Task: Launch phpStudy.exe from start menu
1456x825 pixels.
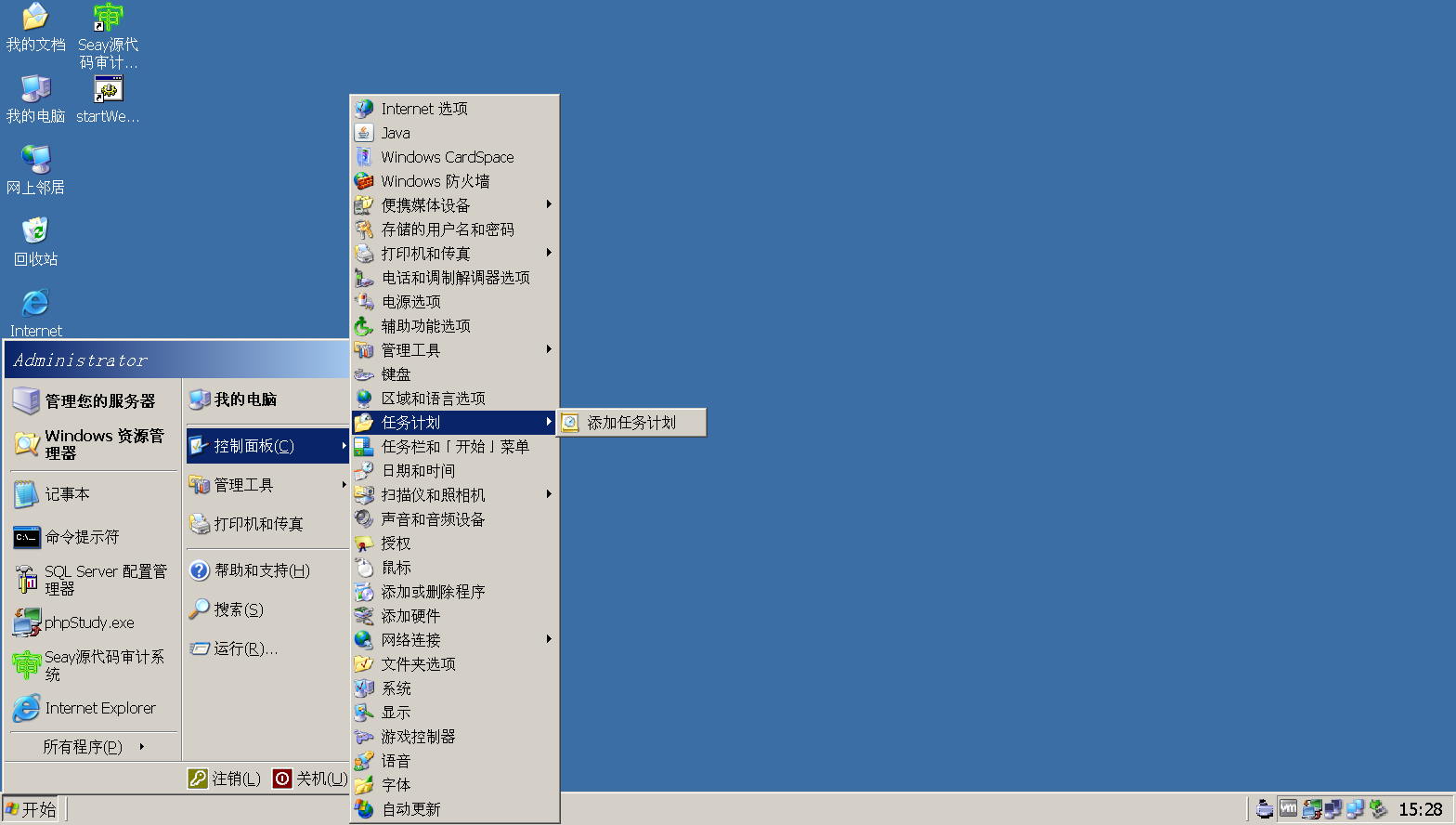Action: 92,622
